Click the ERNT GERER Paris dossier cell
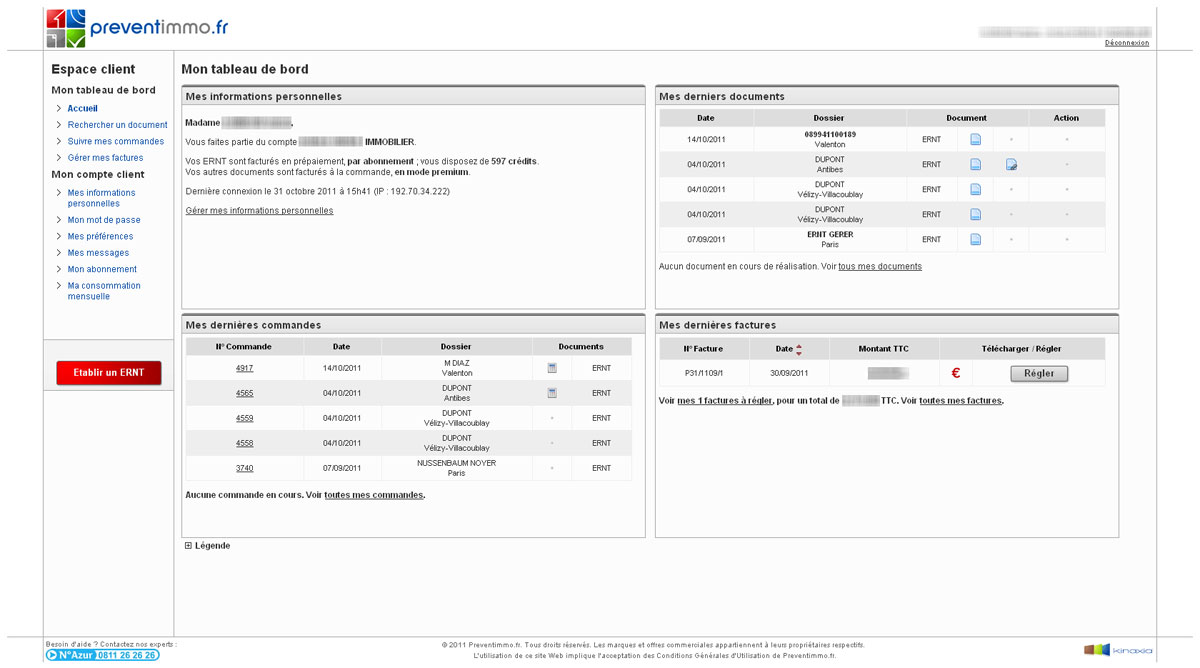Screen dimensions: 1200x668 point(830,239)
